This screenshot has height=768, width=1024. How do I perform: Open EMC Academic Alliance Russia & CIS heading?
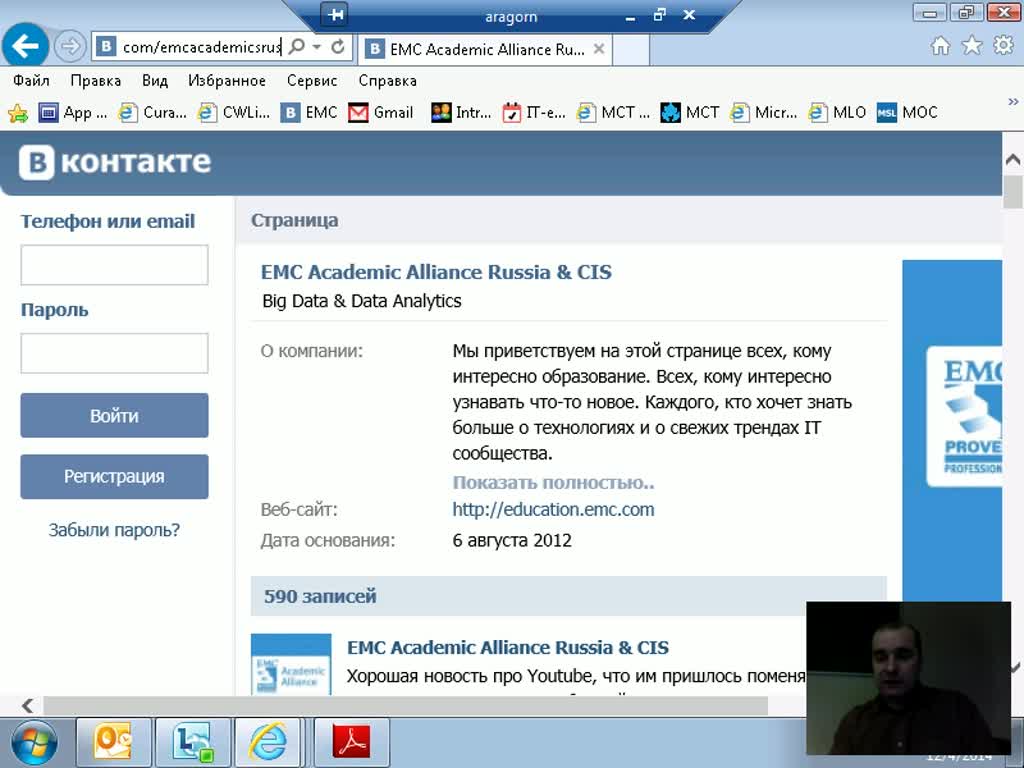pos(436,272)
